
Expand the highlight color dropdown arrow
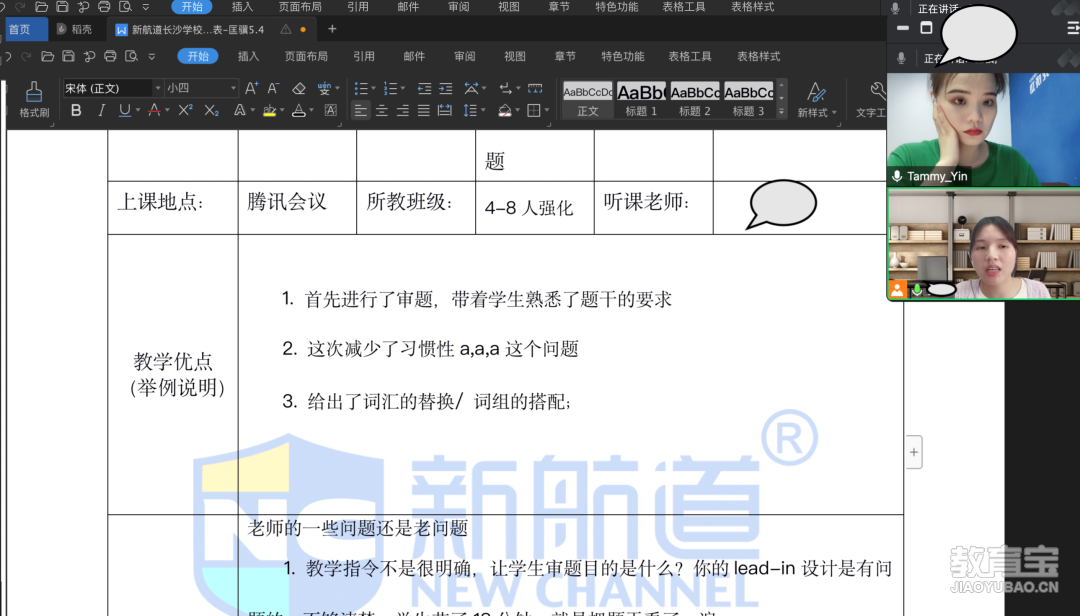click(x=282, y=110)
